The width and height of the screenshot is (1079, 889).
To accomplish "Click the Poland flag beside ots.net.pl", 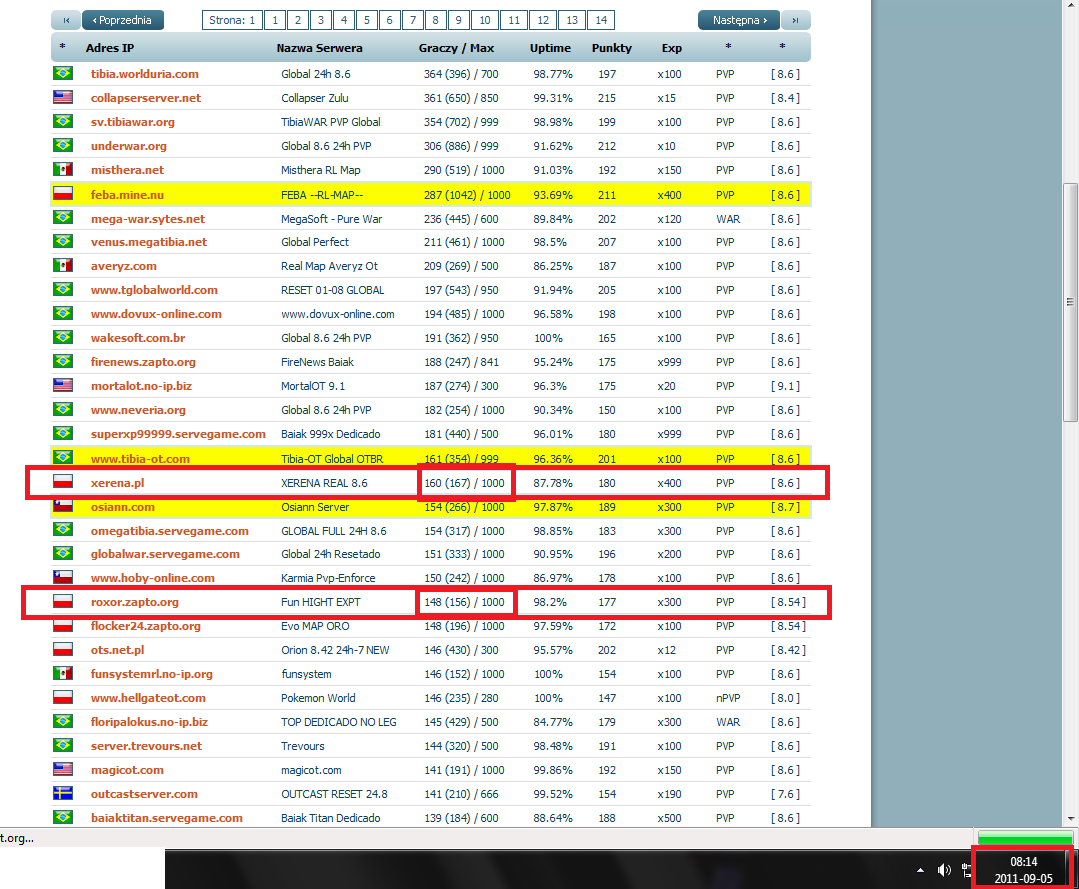I will [63, 650].
